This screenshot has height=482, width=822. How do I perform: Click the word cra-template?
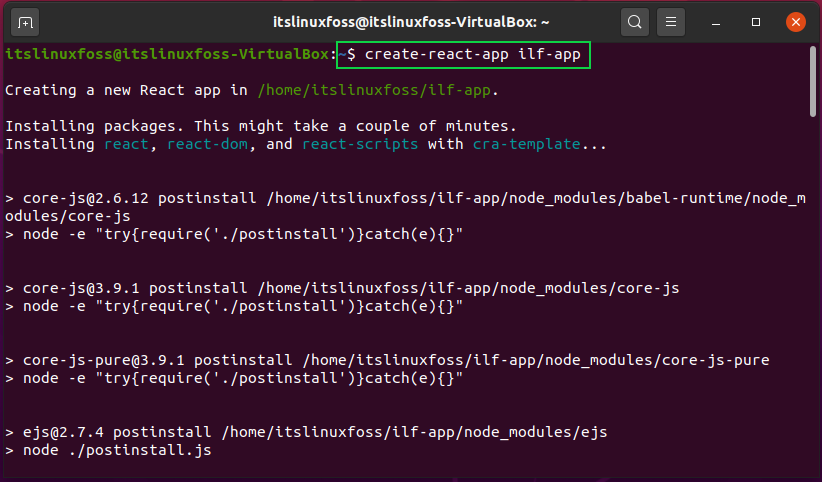526,144
